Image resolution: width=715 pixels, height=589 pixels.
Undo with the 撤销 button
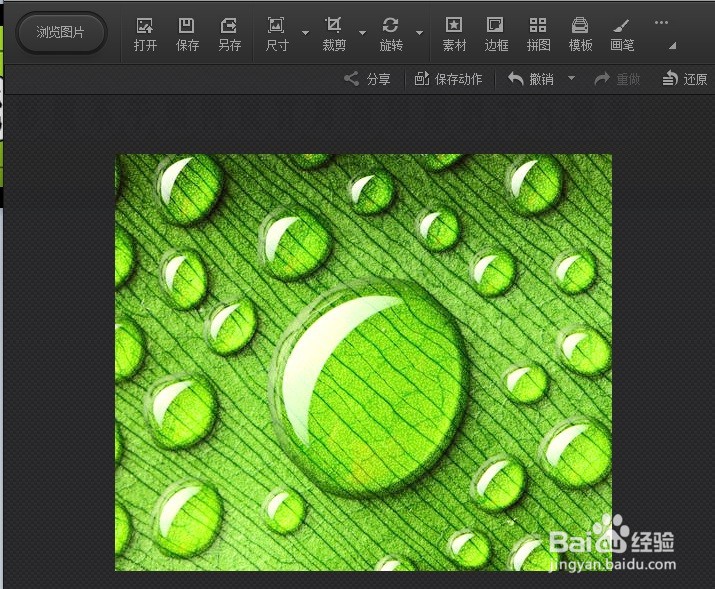pyautogui.click(x=531, y=79)
